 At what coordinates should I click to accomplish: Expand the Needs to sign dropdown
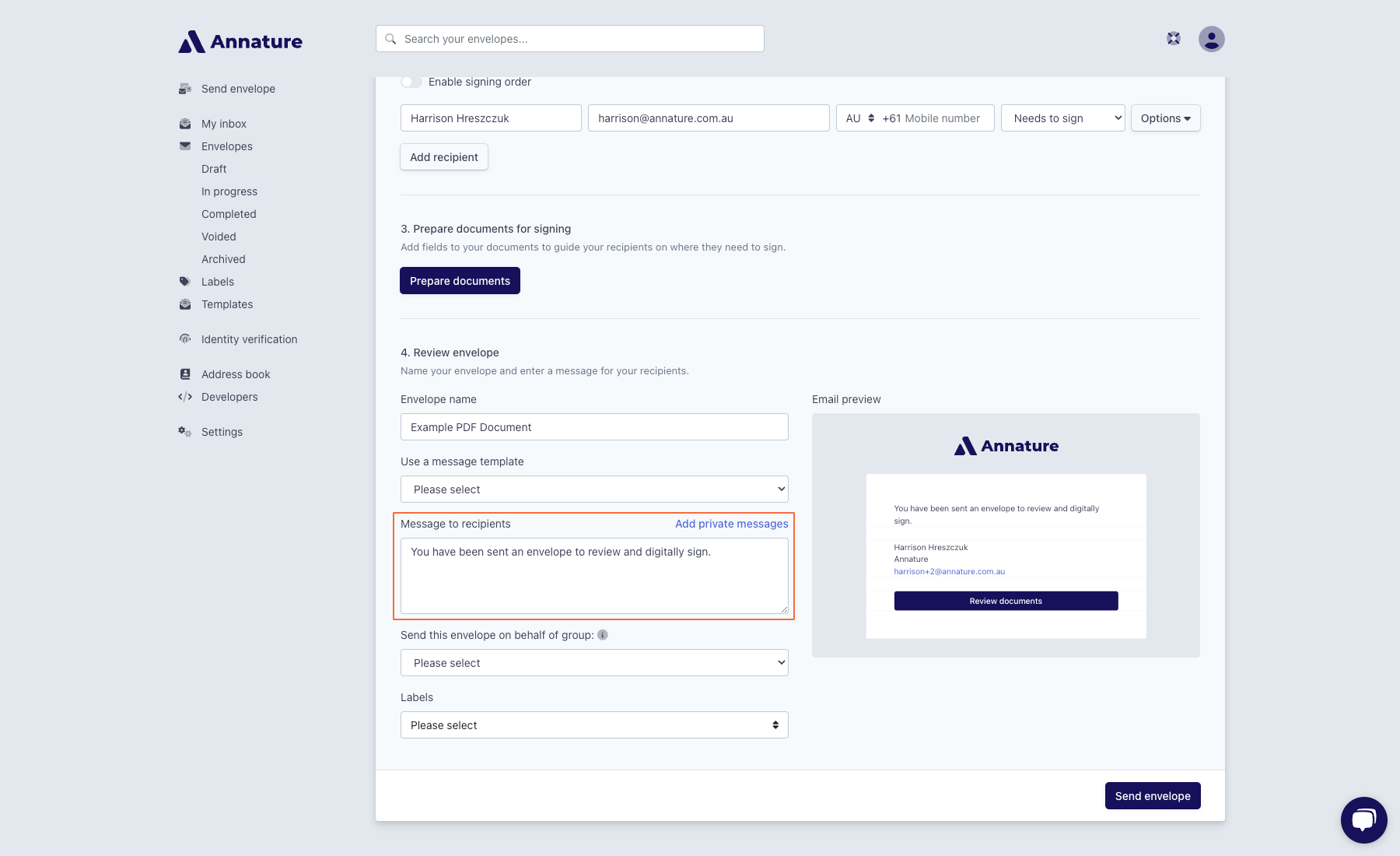[x=1062, y=118]
